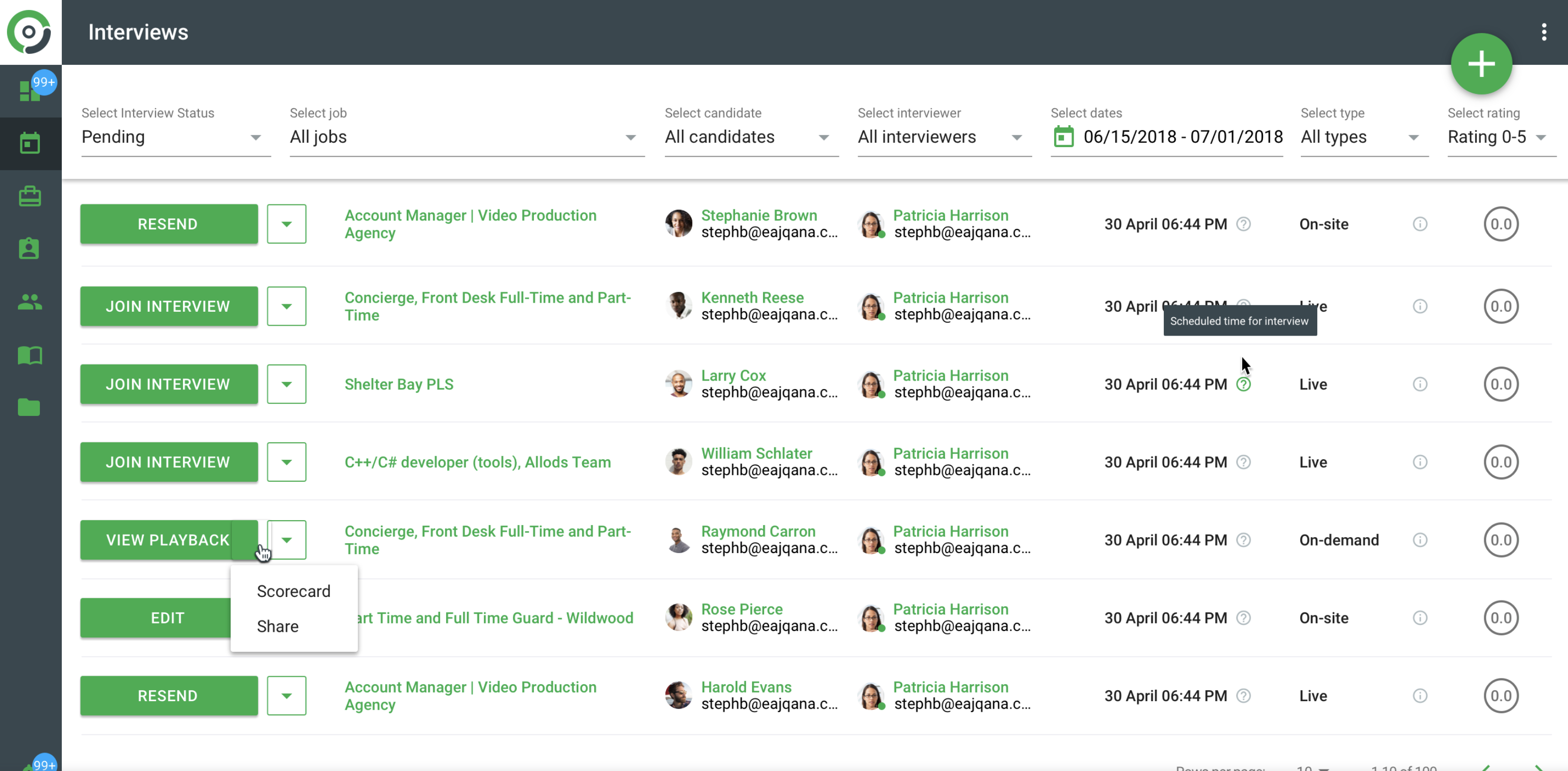1568x771 pixels.
Task: Open the dashboard icon in sidebar
Action: [29, 91]
